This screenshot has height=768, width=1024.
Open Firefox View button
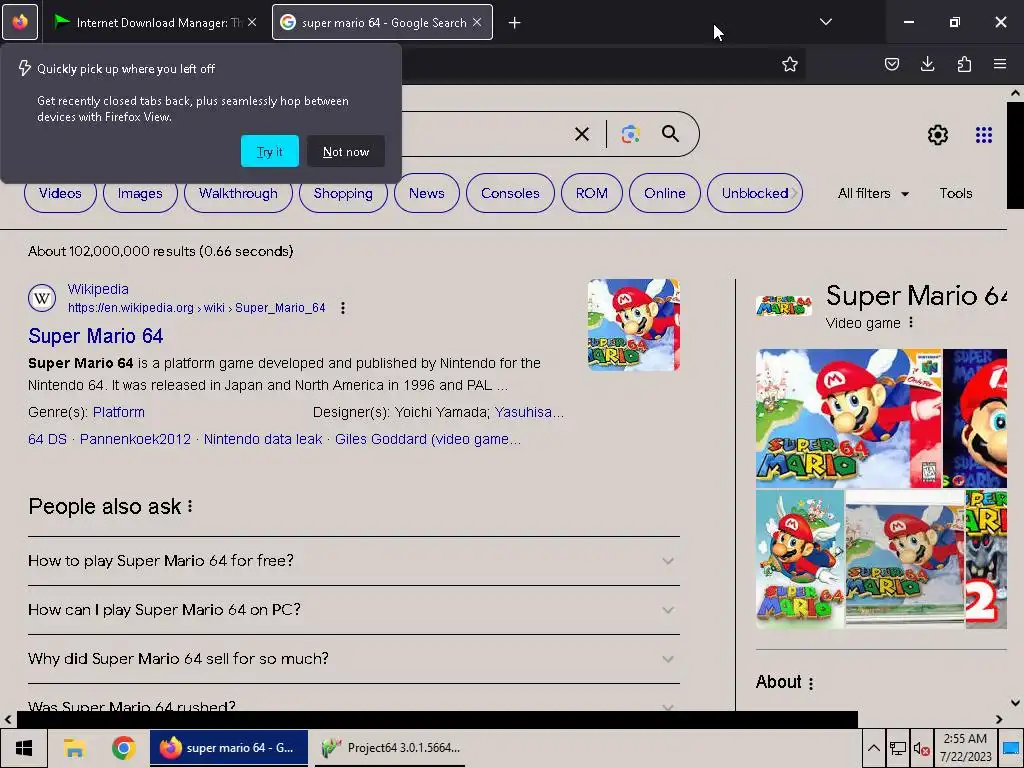pyautogui.click(x=20, y=22)
